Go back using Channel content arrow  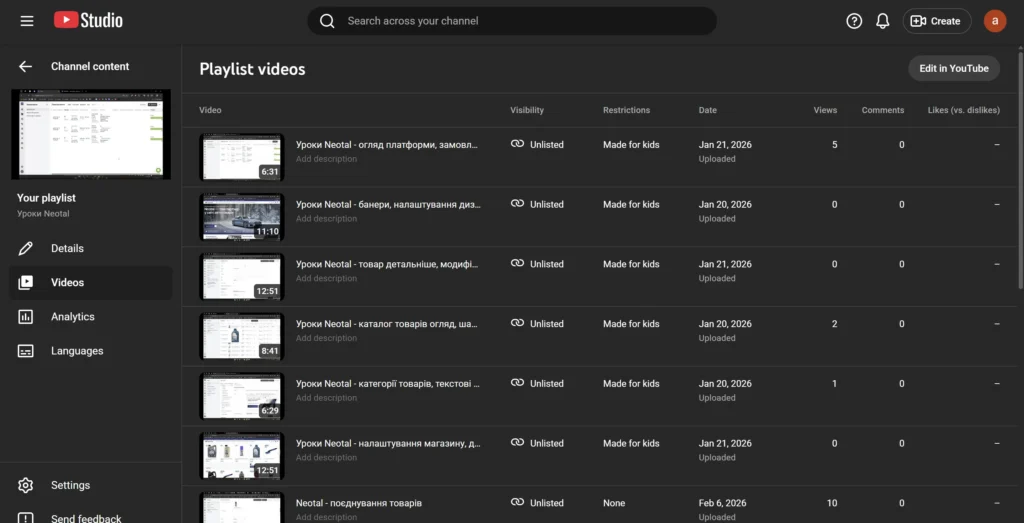pos(26,66)
